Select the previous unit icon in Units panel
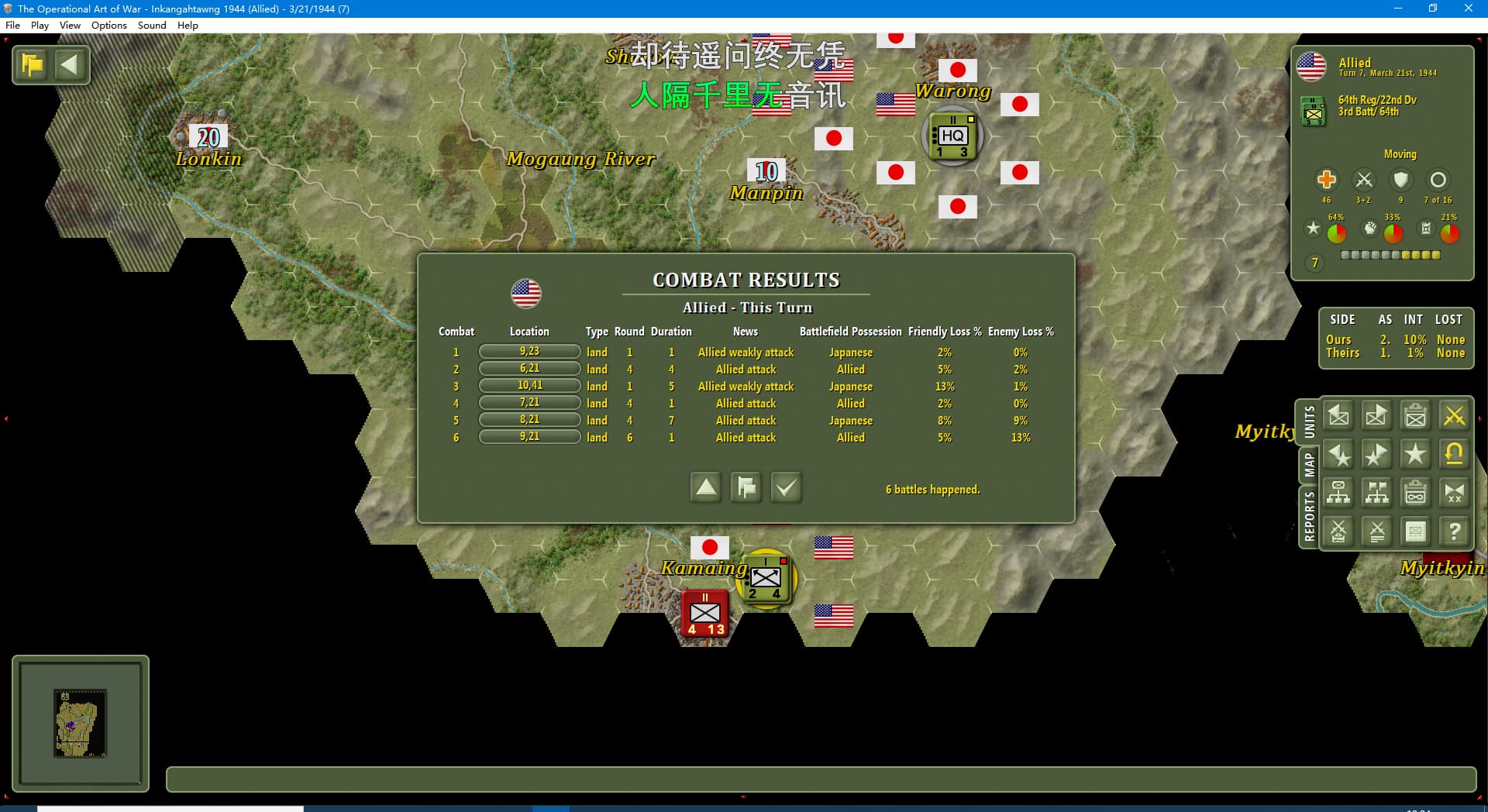Screen dimensions: 1488x812 click(x=1338, y=416)
